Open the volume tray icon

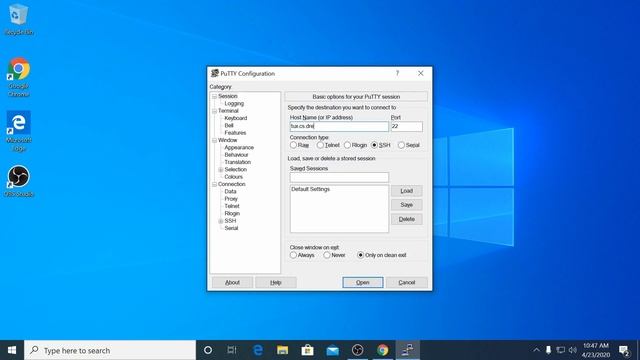[x=573, y=350]
